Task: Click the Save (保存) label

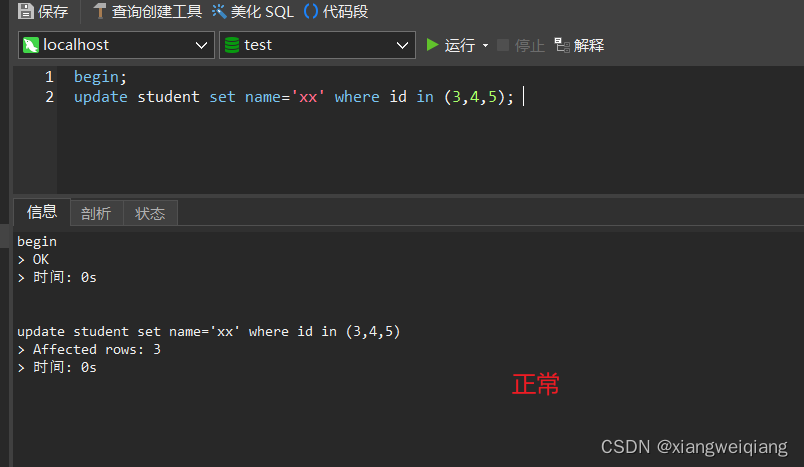Action: 53,11
